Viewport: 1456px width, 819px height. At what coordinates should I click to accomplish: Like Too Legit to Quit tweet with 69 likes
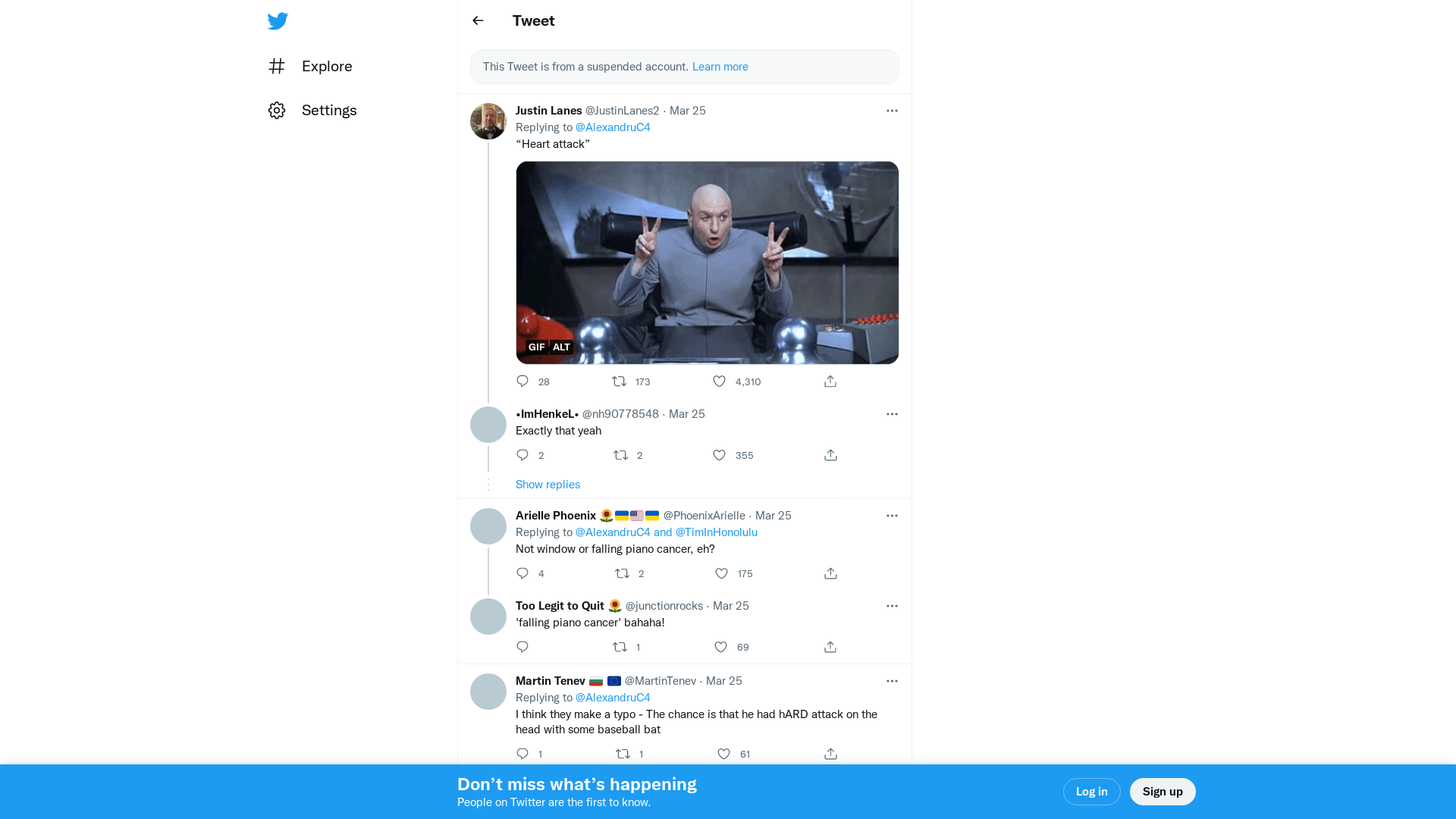pos(720,647)
